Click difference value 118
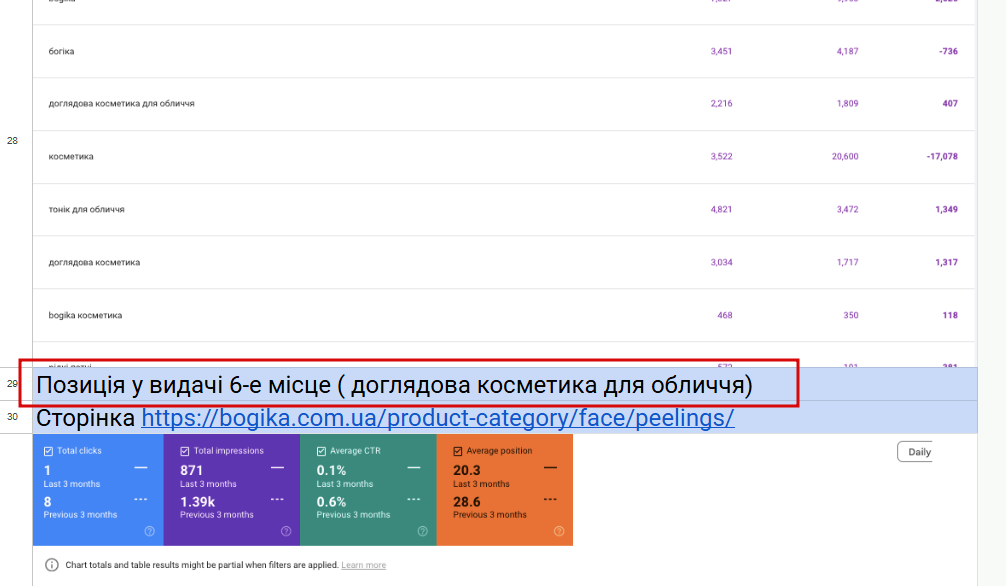 pyautogui.click(x=950, y=315)
